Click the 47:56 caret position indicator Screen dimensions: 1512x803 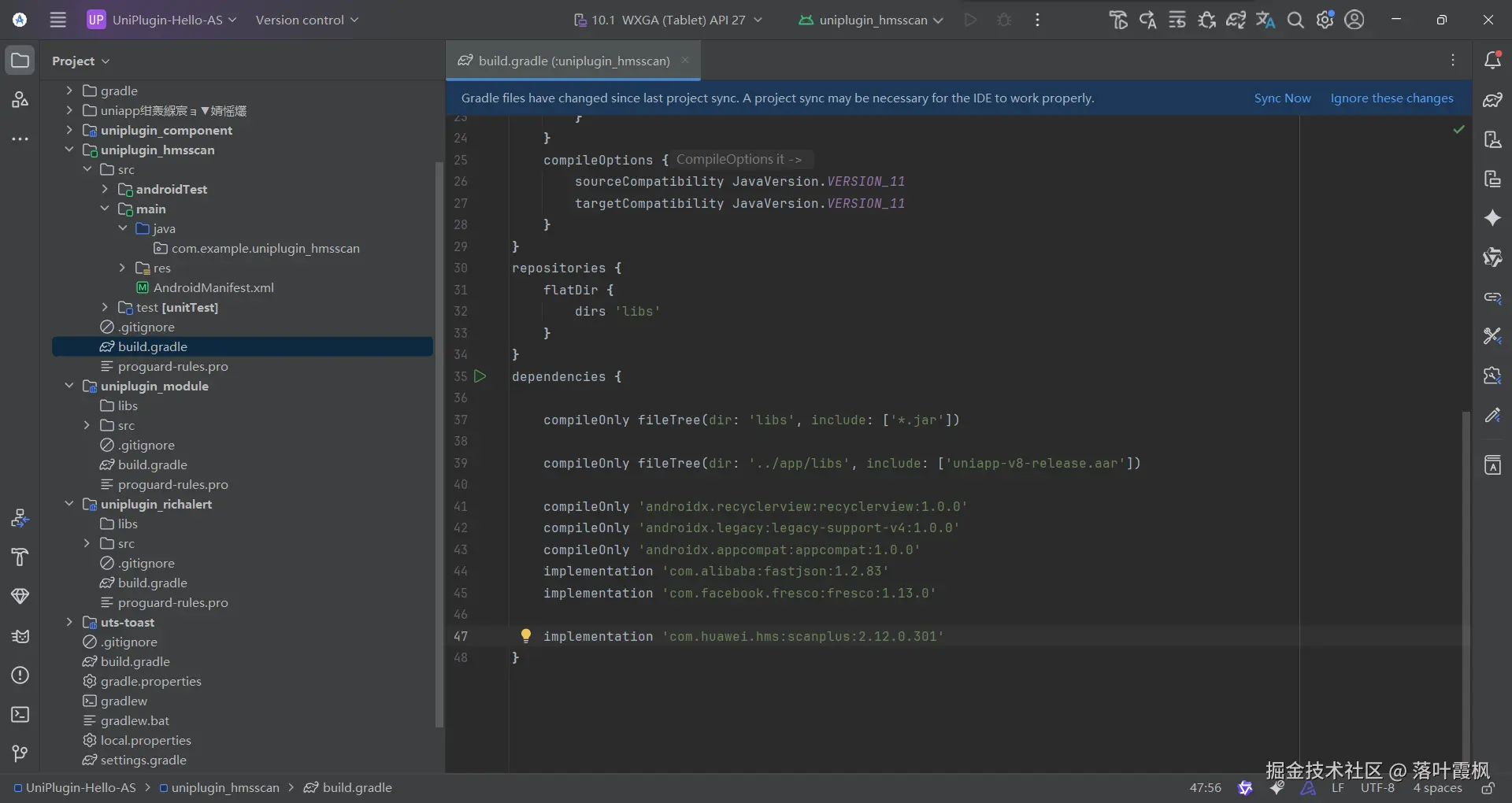[1205, 788]
